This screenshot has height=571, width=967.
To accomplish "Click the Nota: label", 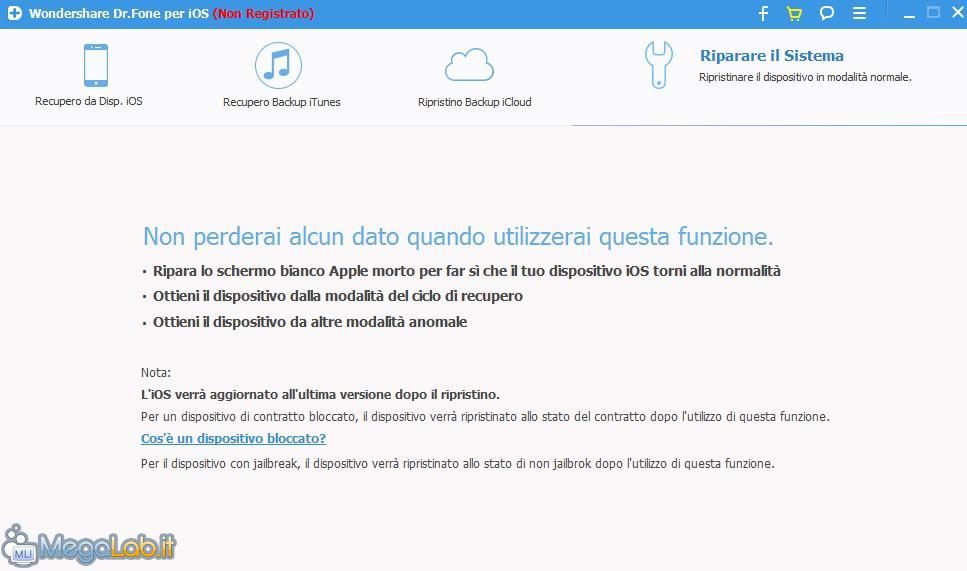I will [x=155, y=372].
